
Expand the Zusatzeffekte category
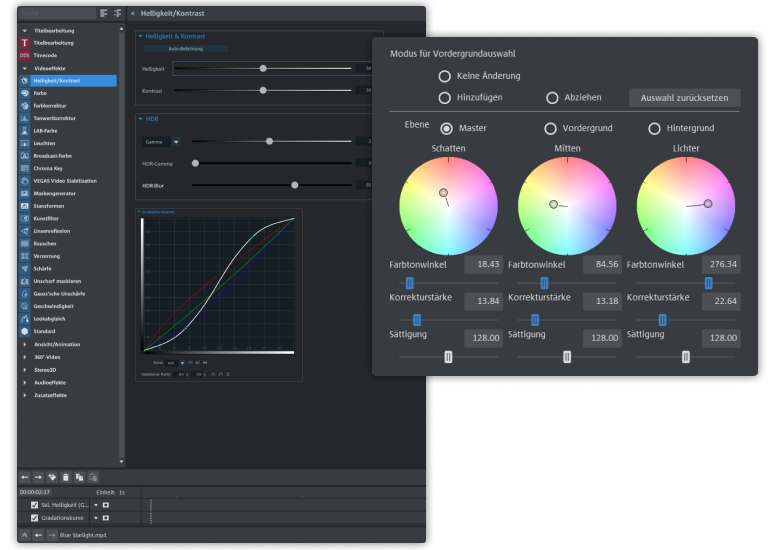pos(25,395)
